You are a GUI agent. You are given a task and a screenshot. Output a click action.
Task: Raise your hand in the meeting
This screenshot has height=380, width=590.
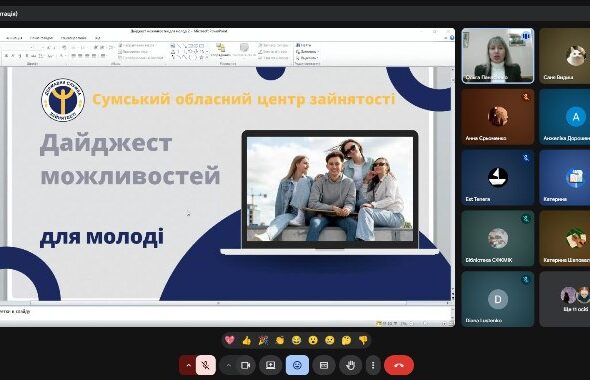pos(351,365)
